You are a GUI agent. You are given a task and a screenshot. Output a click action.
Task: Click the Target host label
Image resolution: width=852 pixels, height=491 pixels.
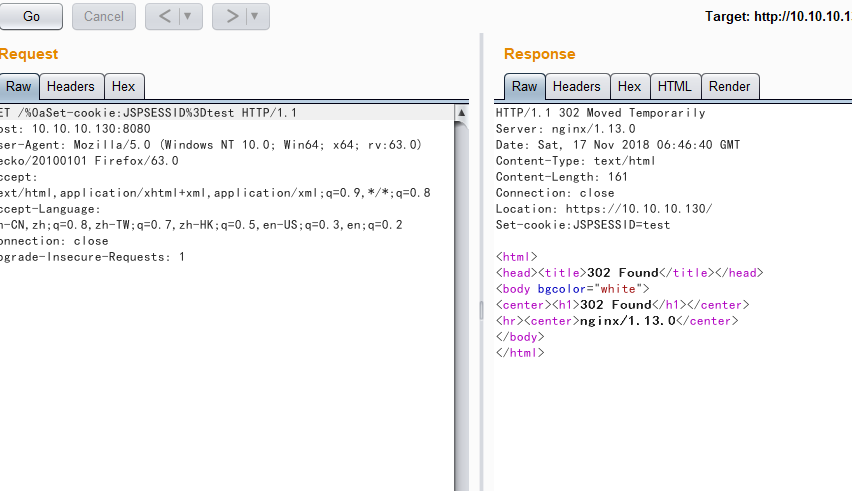coord(778,17)
